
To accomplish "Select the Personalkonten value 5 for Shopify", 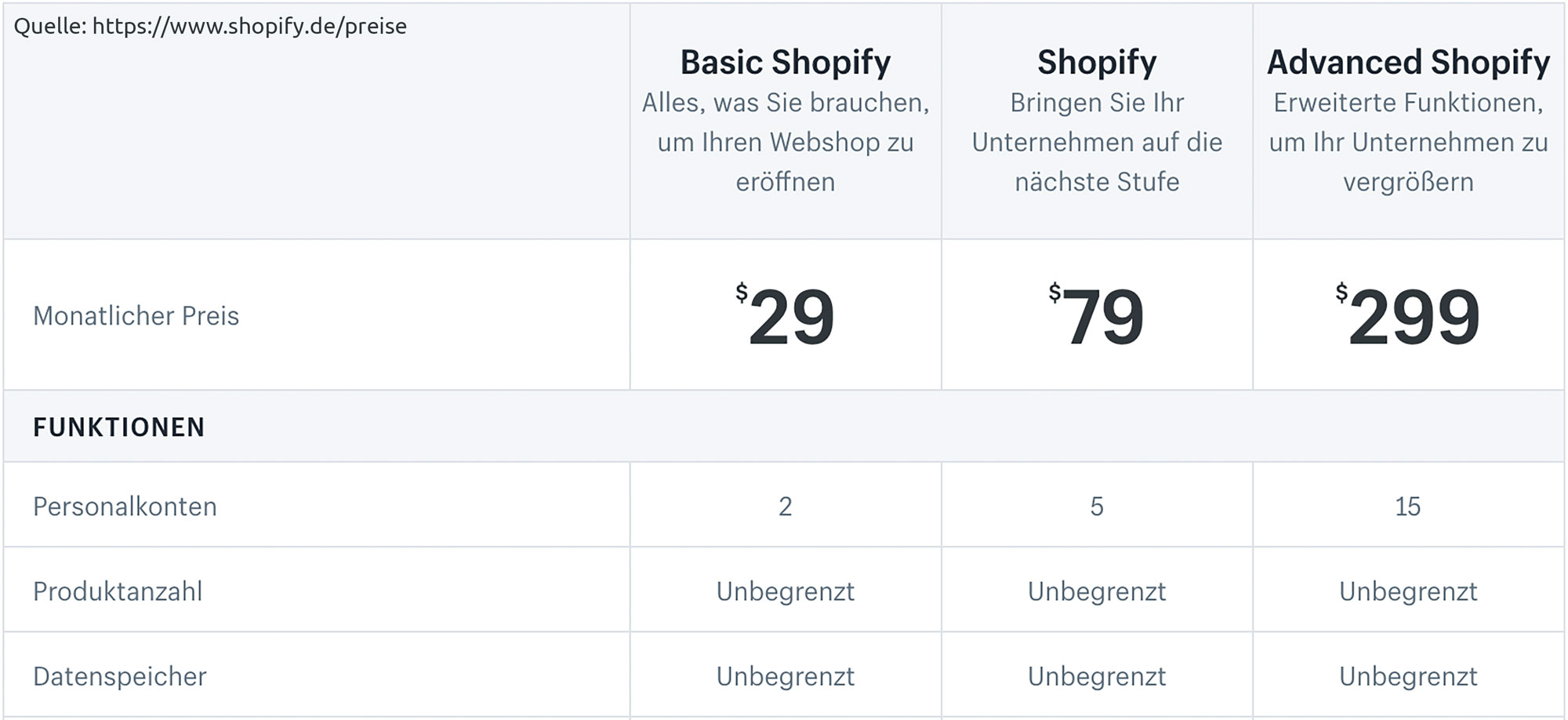I will coord(1097,507).
